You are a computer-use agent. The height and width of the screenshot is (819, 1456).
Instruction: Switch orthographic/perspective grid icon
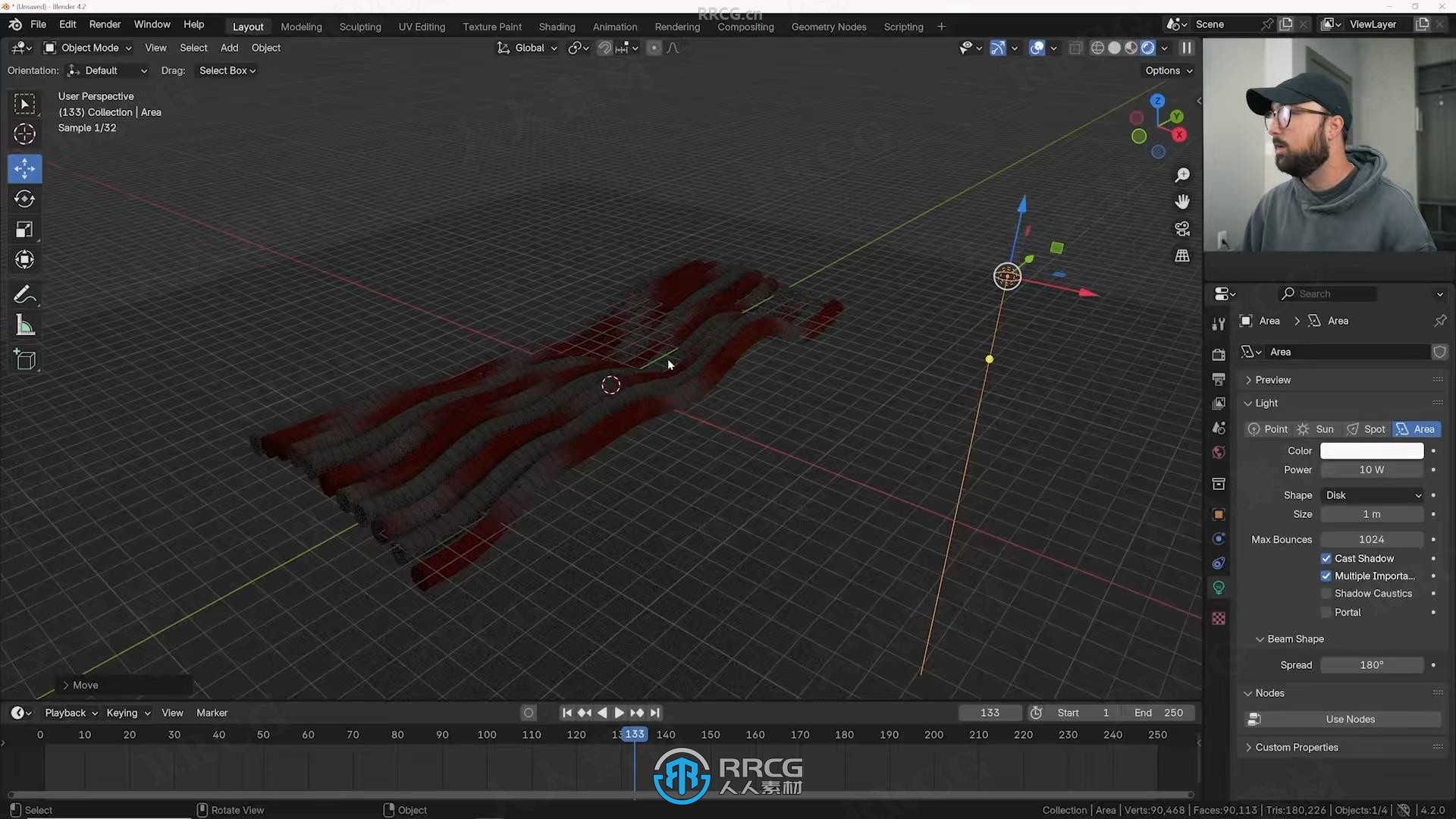pos(1182,256)
